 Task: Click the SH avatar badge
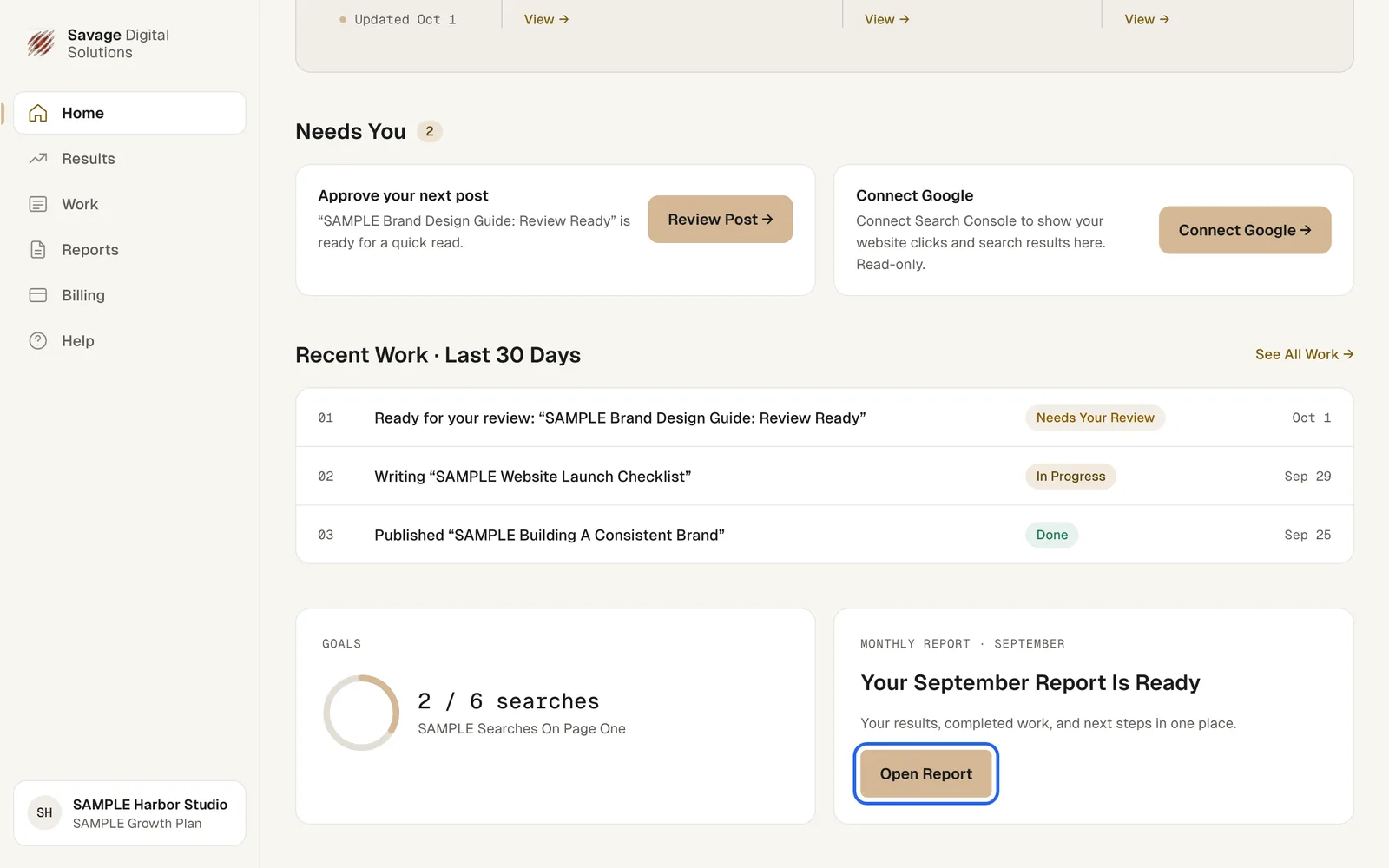pyautogui.click(x=44, y=813)
